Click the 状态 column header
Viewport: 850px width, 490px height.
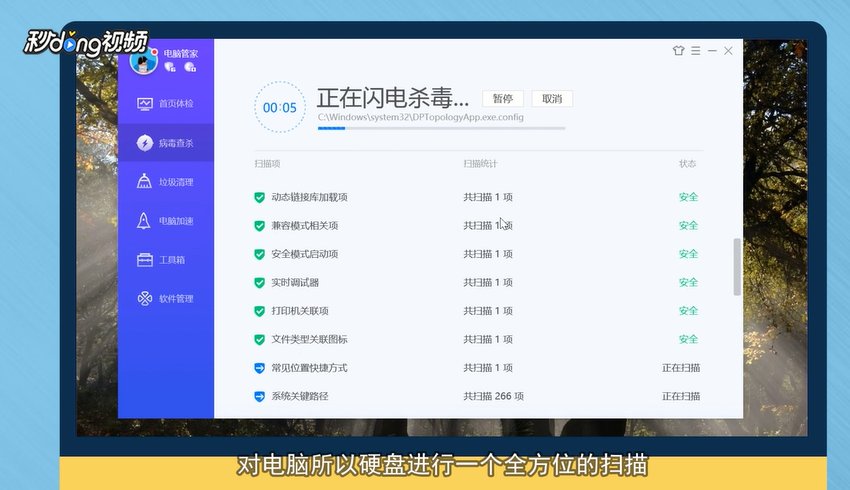(687, 164)
